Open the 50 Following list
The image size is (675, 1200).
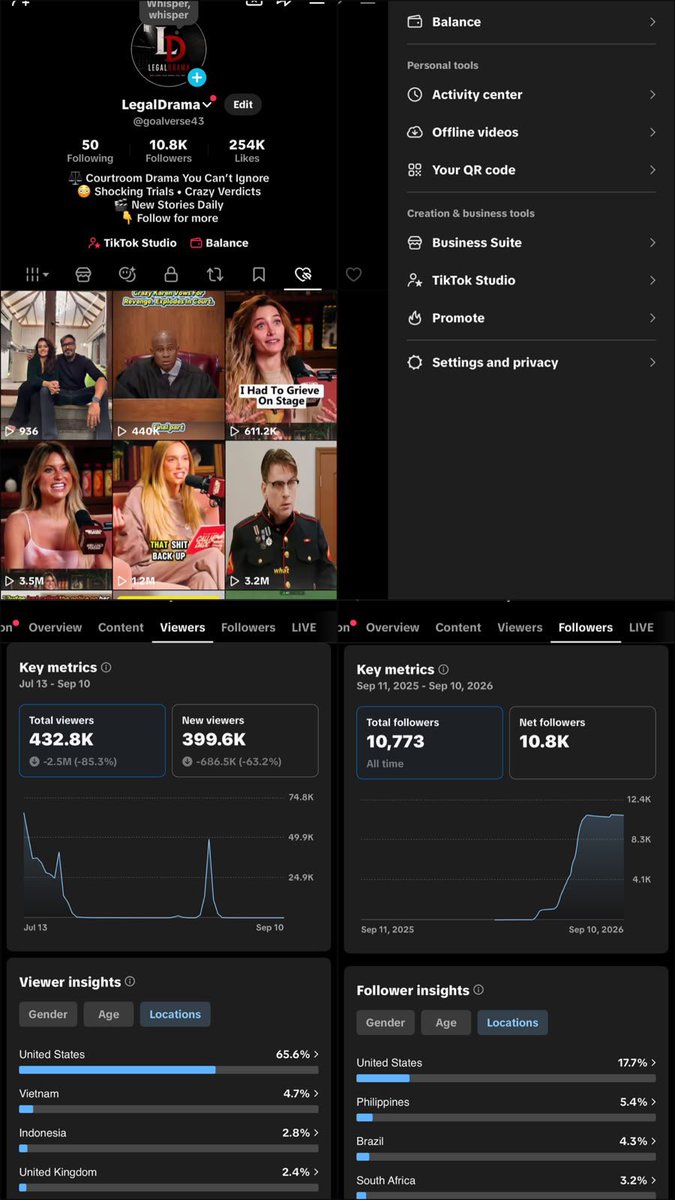90,151
